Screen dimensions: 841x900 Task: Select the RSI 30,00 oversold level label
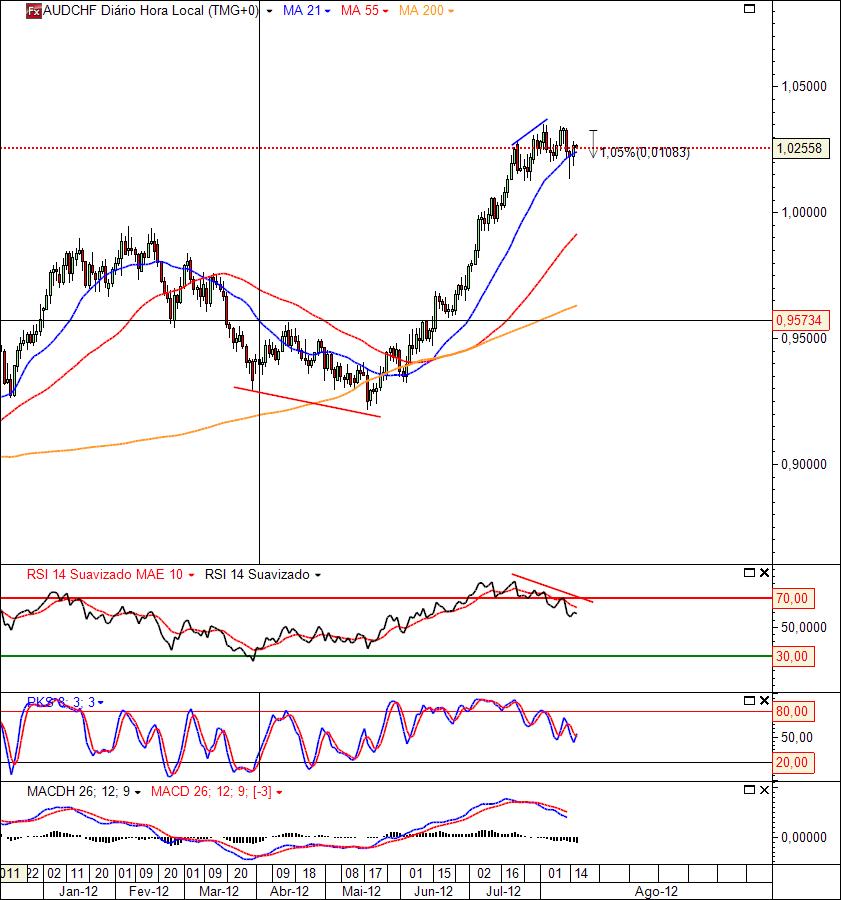coord(793,656)
